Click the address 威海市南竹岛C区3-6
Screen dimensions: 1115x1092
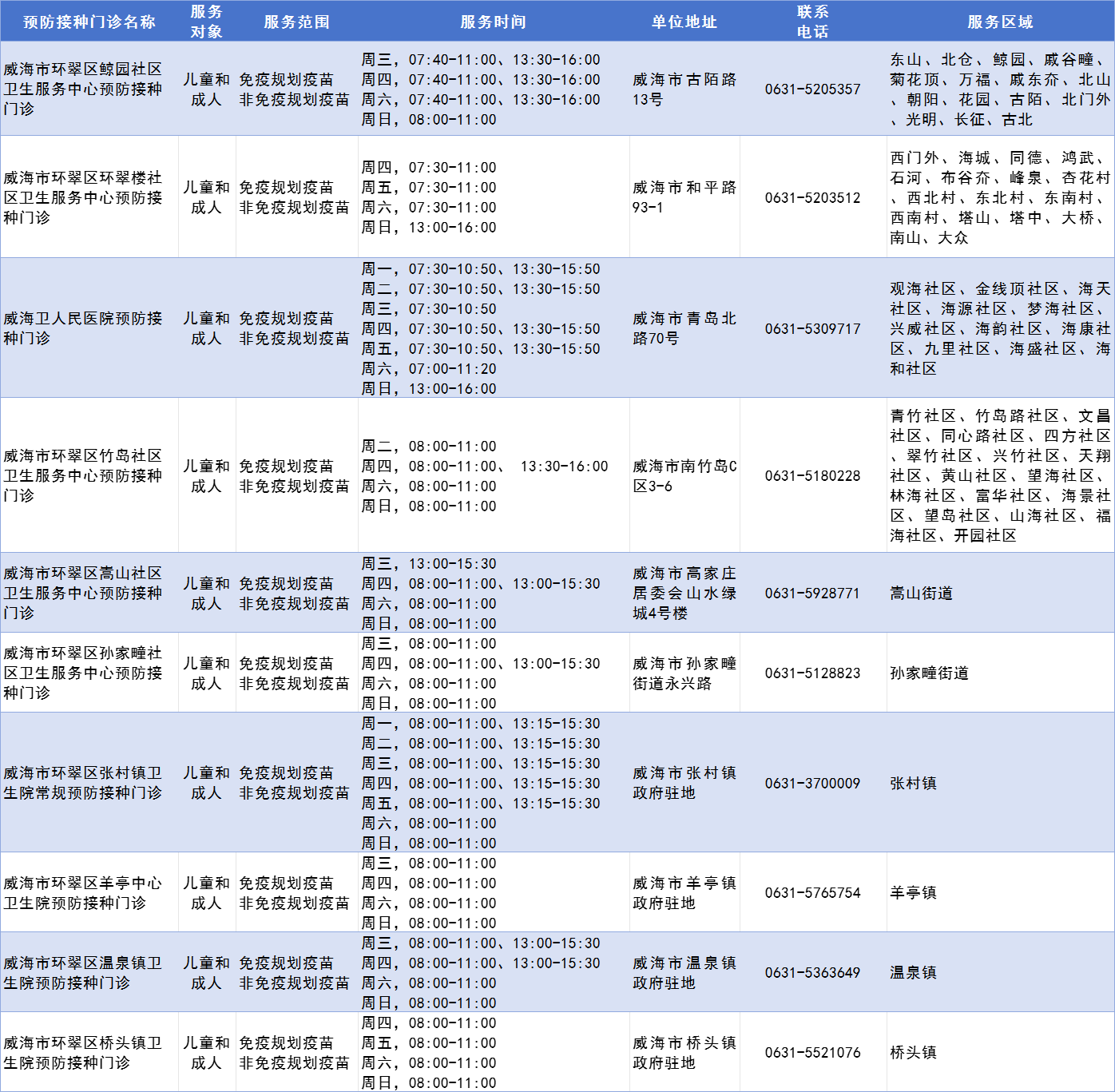pos(684,476)
